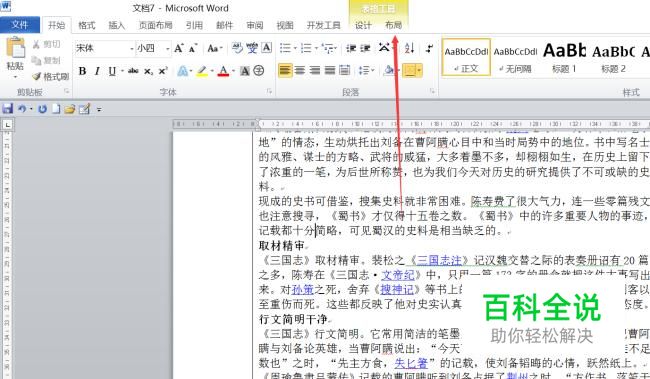
Task: Click the Justify alignment icon
Action: 330,70
